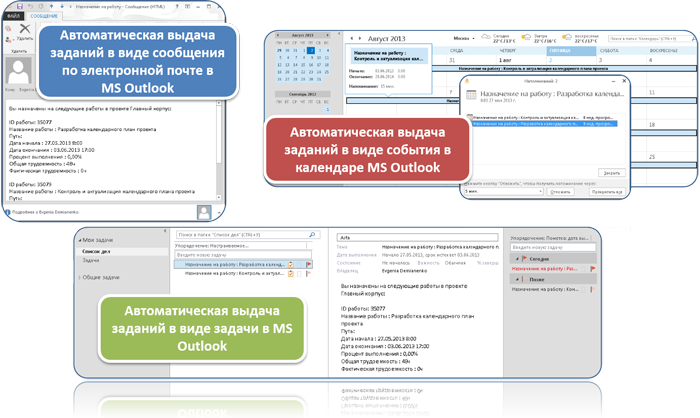The height and width of the screenshot is (418, 700).
Task: Open the ФАЙЛ tab in message window
Action: [x=14, y=16]
